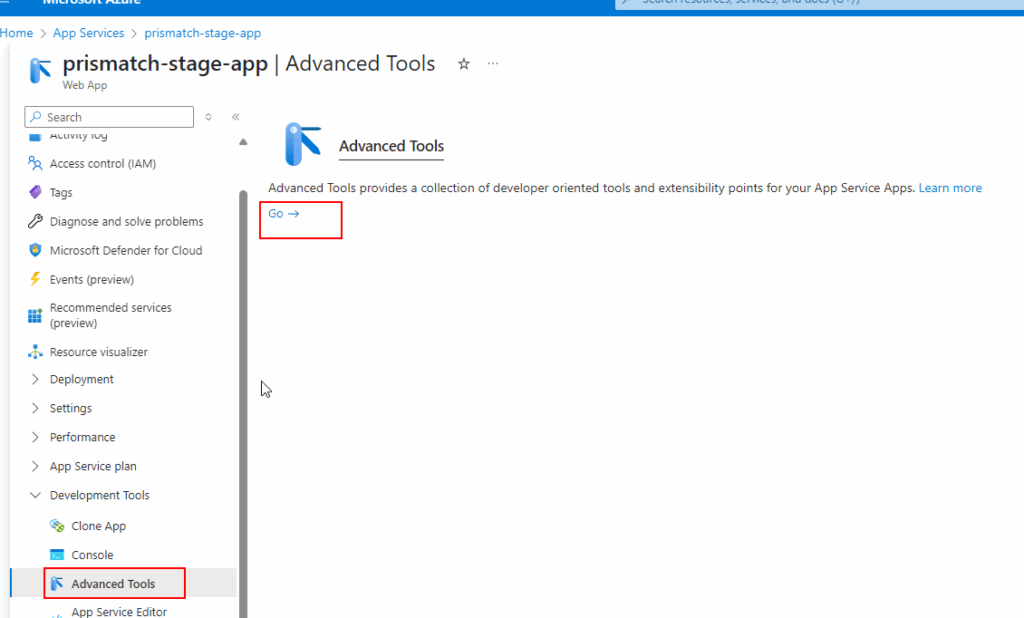Collapse the sidebar with double chevron
Image resolution: width=1024 pixels, height=618 pixels.
point(236,117)
